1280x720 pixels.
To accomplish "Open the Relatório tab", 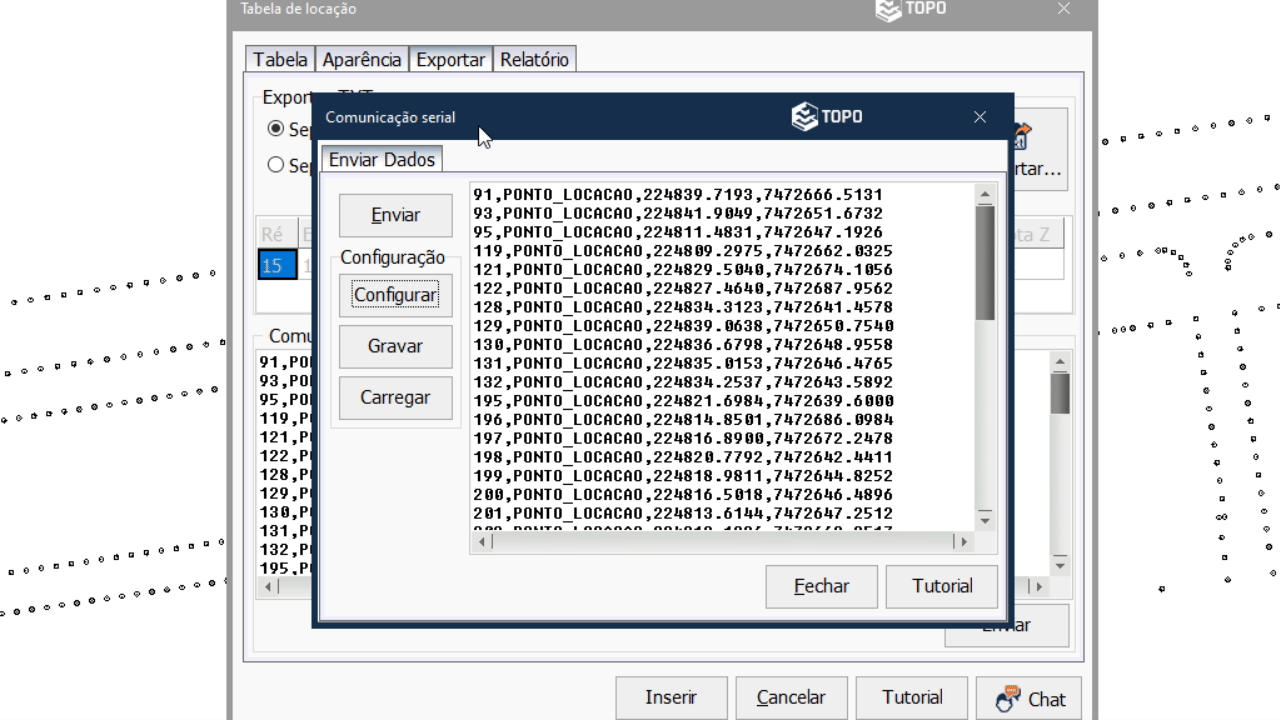I will pyautogui.click(x=534, y=60).
